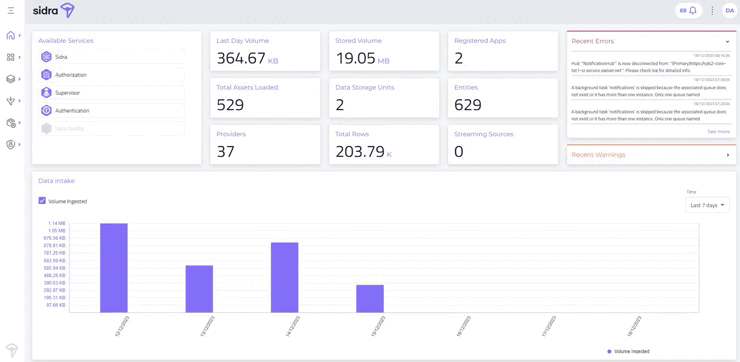The image size is (740, 362).
Task: Click the four-squares apps sidebar icon
Action: [10, 57]
